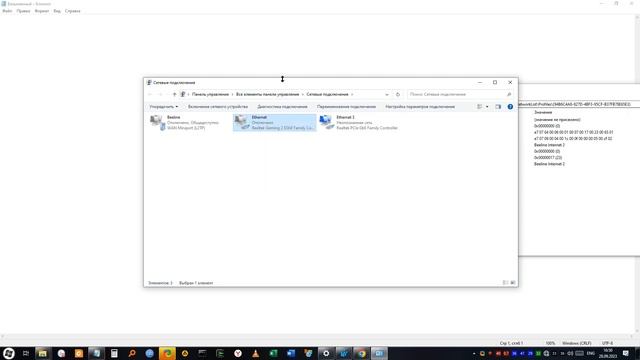
Task: Click Windows (CRLF) in Notepad status bar
Action: click(x=576, y=343)
